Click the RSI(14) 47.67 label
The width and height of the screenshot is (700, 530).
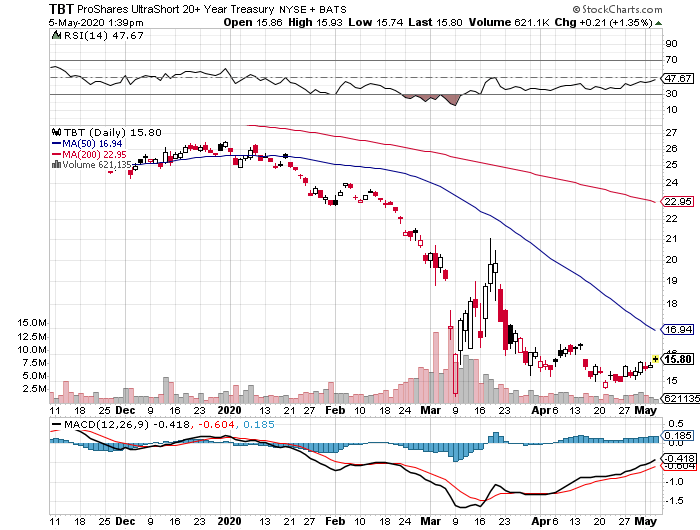104,36
